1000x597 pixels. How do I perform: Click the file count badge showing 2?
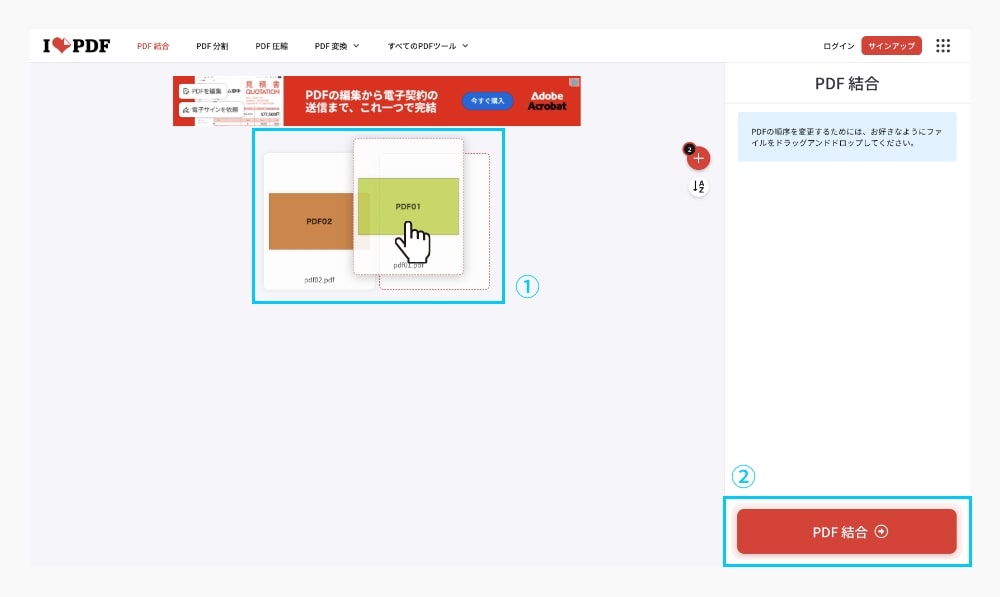(689, 147)
